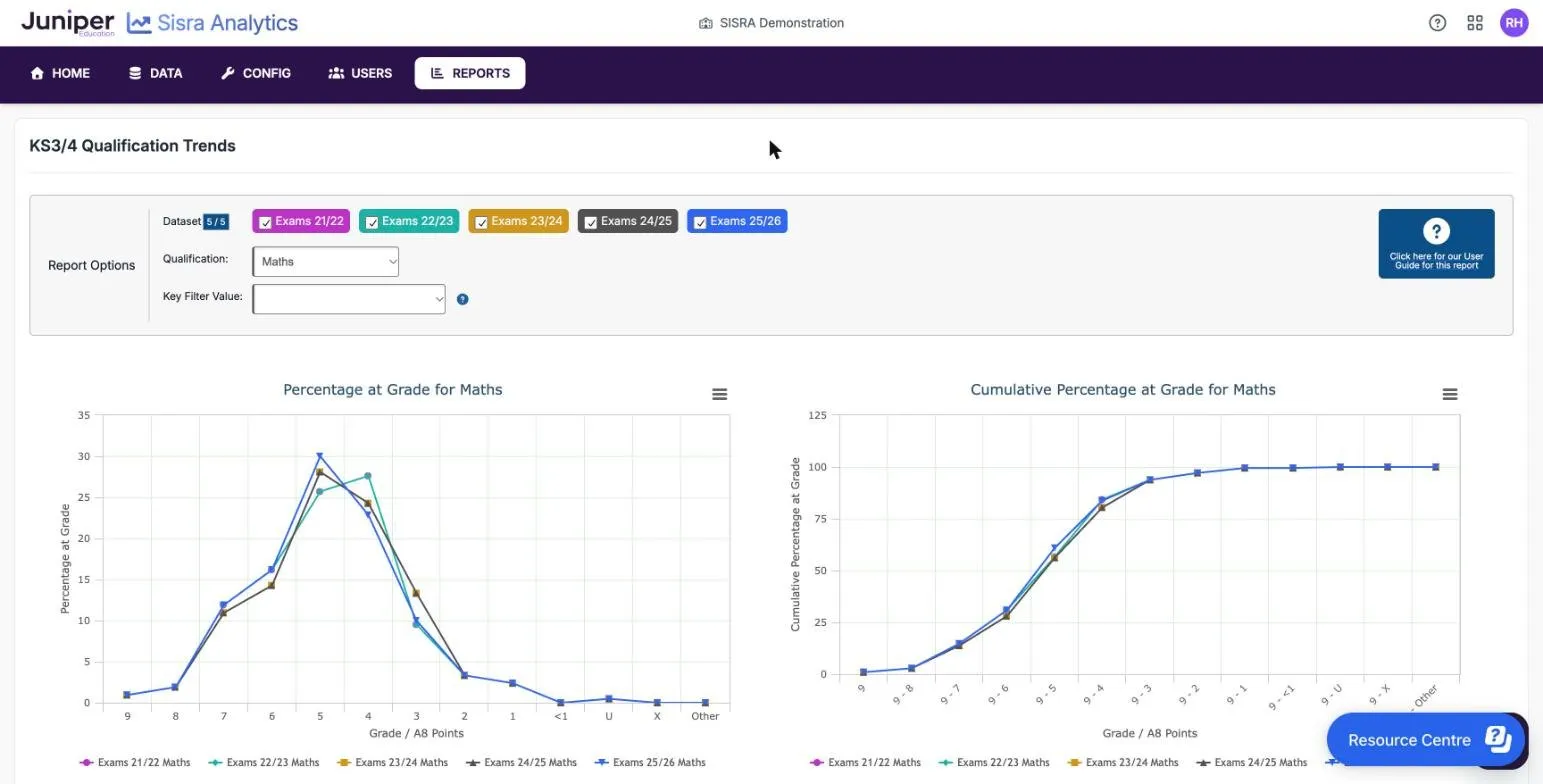1543x784 pixels.
Task: Open the USERS menu
Action: point(360,73)
